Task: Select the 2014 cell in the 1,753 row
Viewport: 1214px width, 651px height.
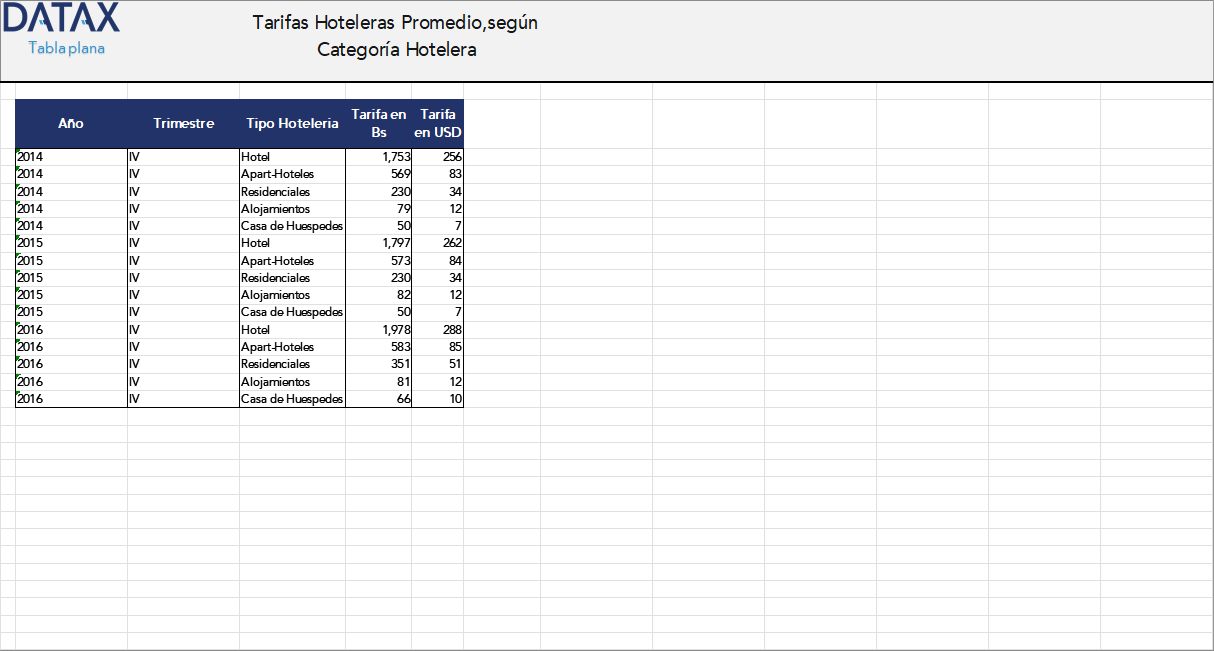Action: (x=71, y=157)
